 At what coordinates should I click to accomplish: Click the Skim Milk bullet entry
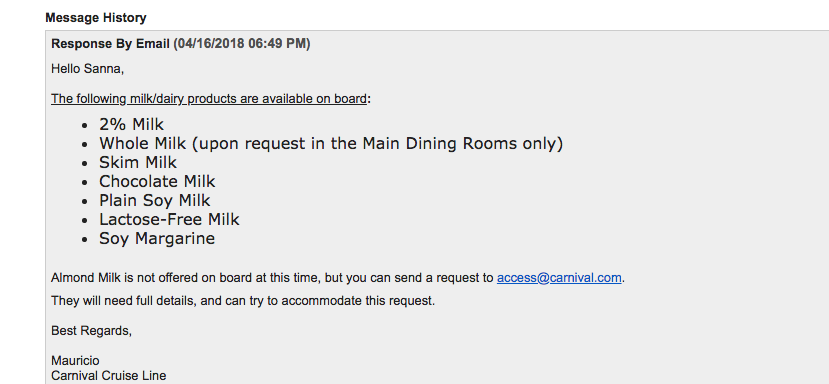pyautogui.click(x=138, y=162)
